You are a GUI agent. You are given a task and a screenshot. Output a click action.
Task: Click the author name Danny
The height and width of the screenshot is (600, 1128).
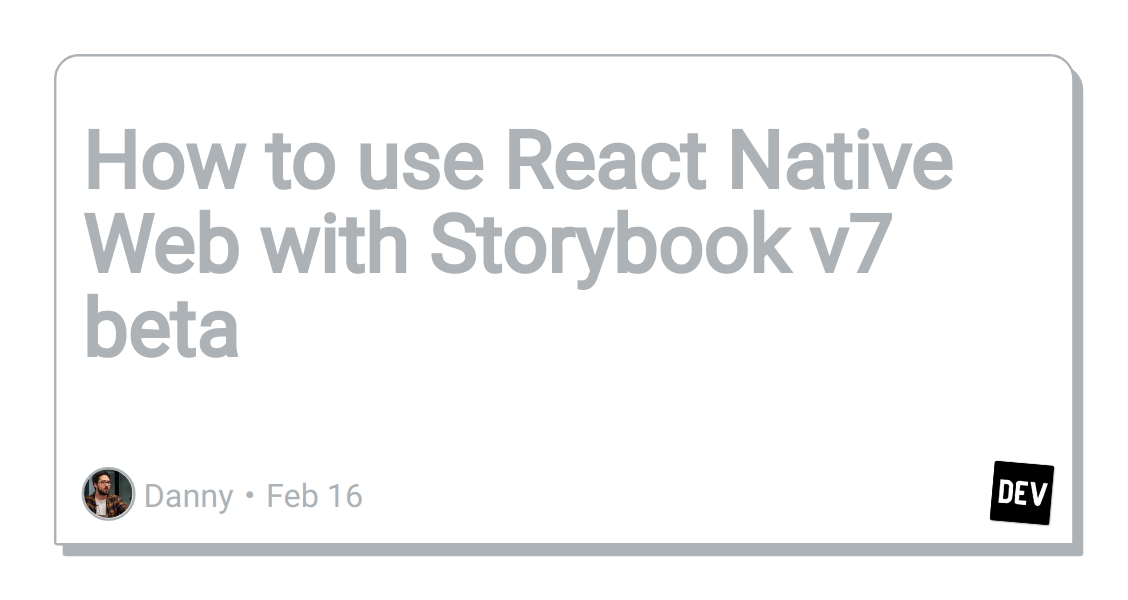coord(187,494)
